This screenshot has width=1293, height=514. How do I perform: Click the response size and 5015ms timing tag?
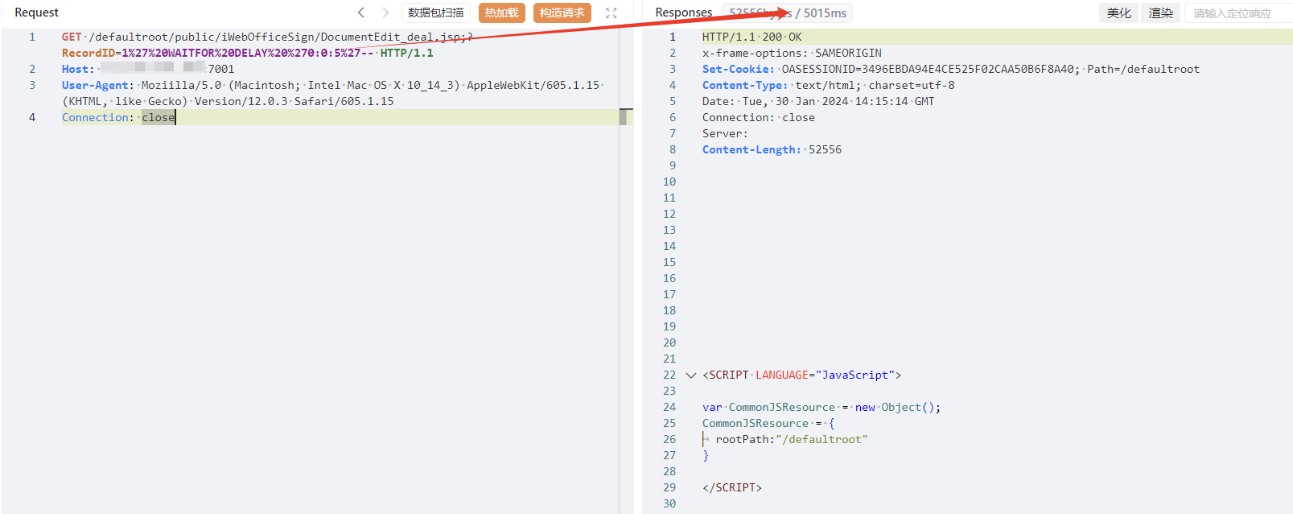[x=789, y=13]
